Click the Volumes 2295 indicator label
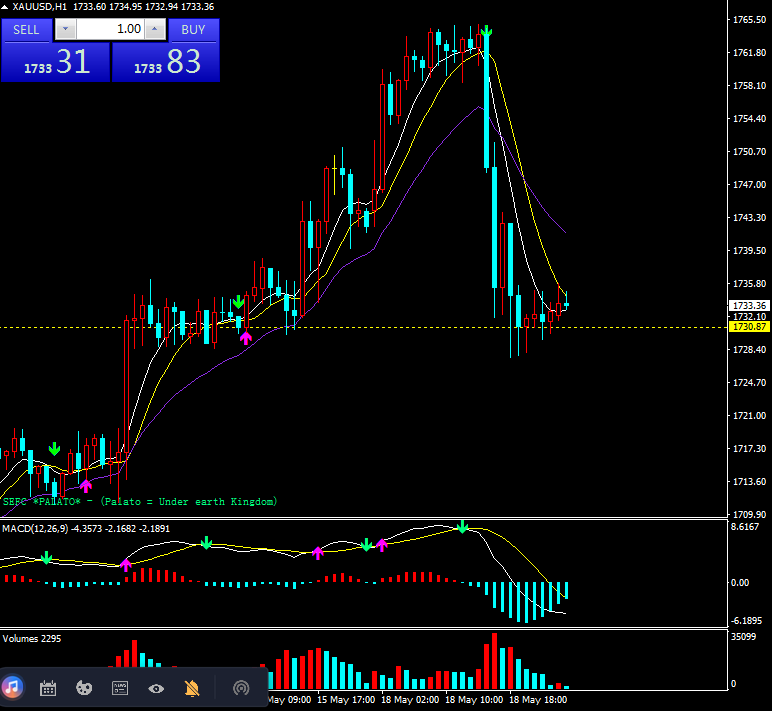Viewport: 772px width, 711px height. click(x=32, y=638)
